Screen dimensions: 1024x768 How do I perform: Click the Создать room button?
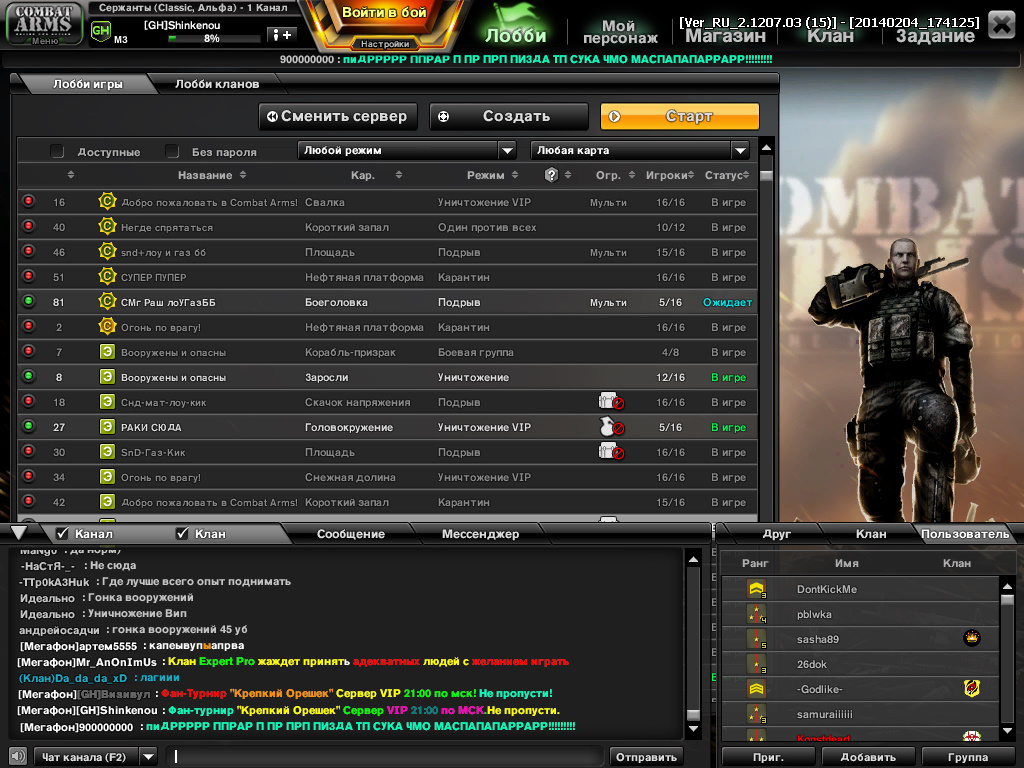[509, 116]
